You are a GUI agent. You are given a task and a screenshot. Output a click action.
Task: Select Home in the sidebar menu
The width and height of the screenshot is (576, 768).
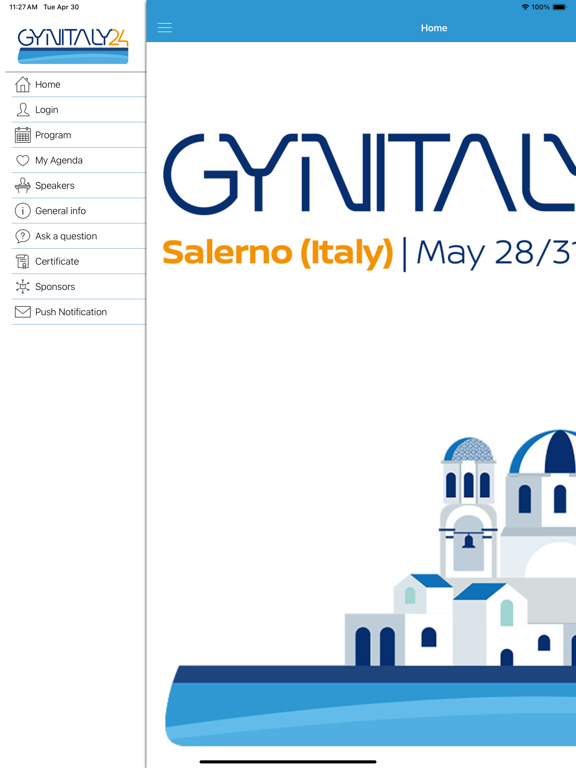click(x=48, y=85)
